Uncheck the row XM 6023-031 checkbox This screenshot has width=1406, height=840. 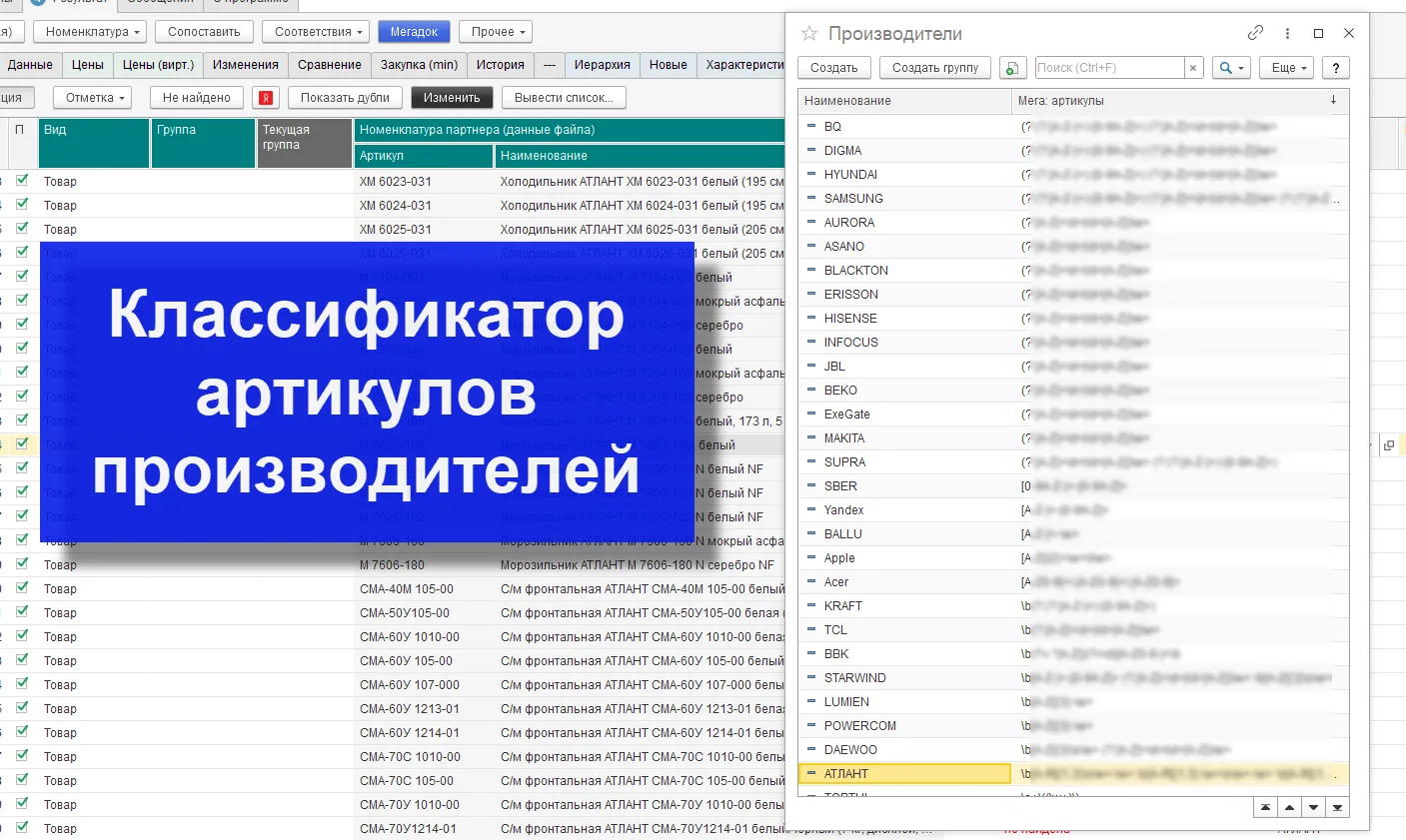22,181
